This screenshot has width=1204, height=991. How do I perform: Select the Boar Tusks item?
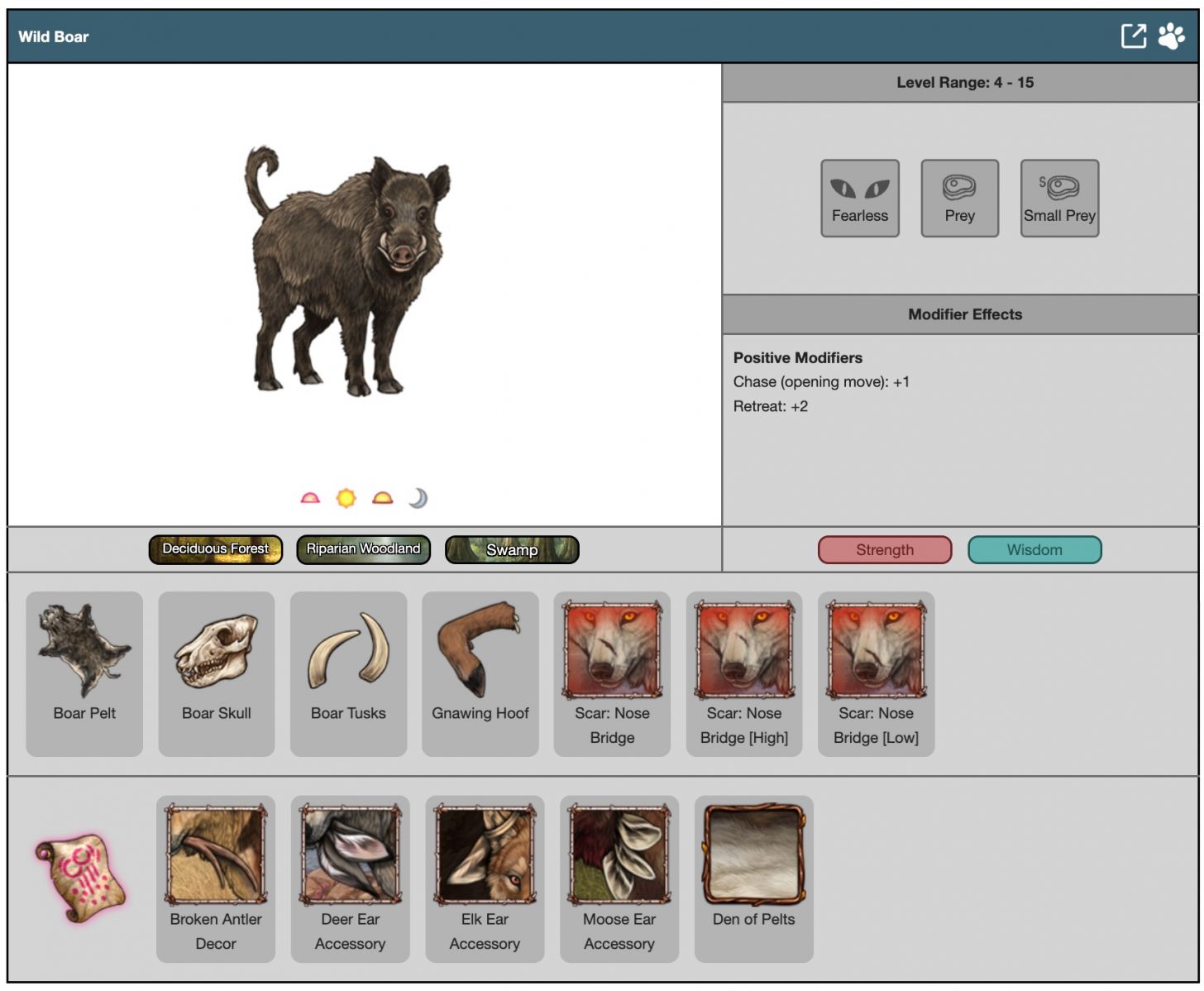348,673
